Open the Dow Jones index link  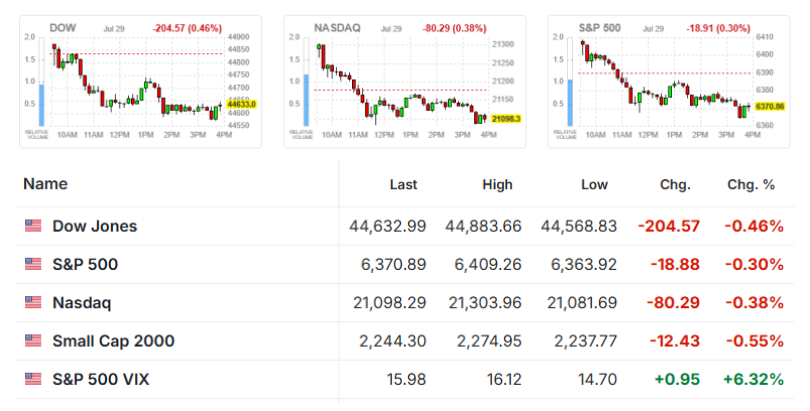[95, 226]
